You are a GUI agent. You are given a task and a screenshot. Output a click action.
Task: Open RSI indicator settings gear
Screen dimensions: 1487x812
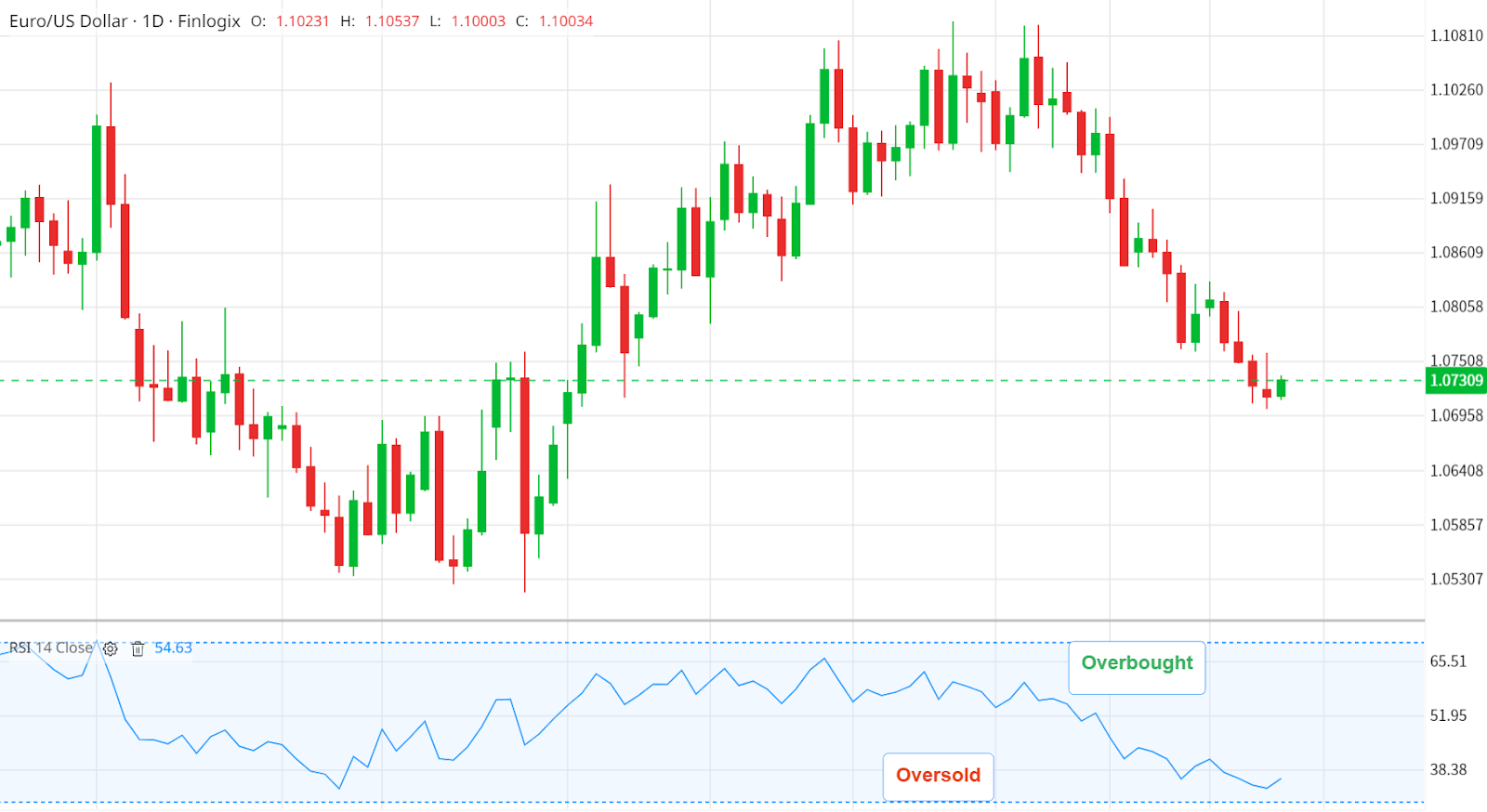pos(111,648)
